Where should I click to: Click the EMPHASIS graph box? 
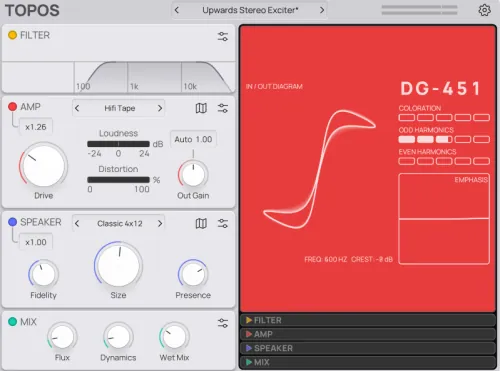[x=444, y=219]
